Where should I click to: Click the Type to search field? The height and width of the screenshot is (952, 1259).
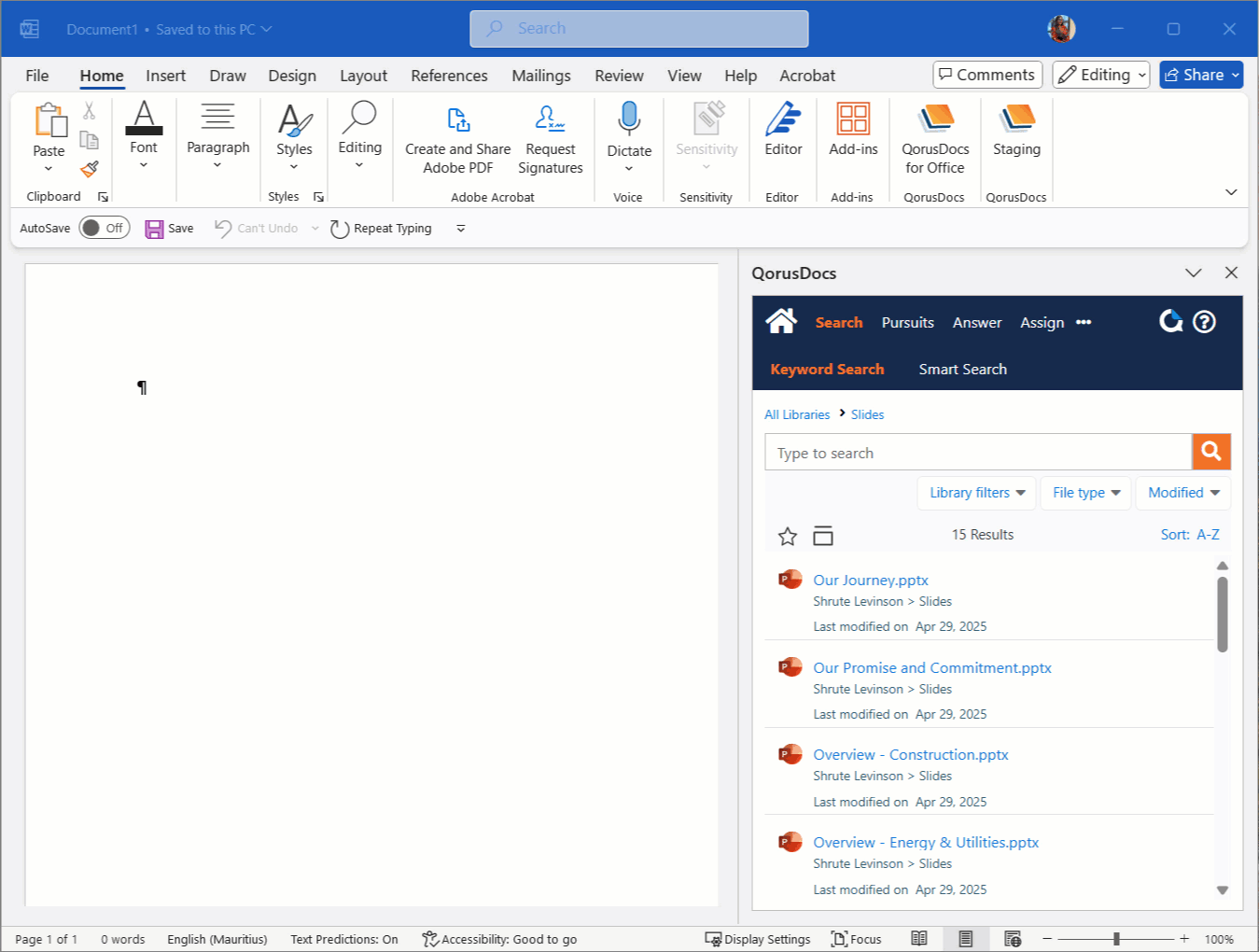pyautogui.click(x=978, y=453)
